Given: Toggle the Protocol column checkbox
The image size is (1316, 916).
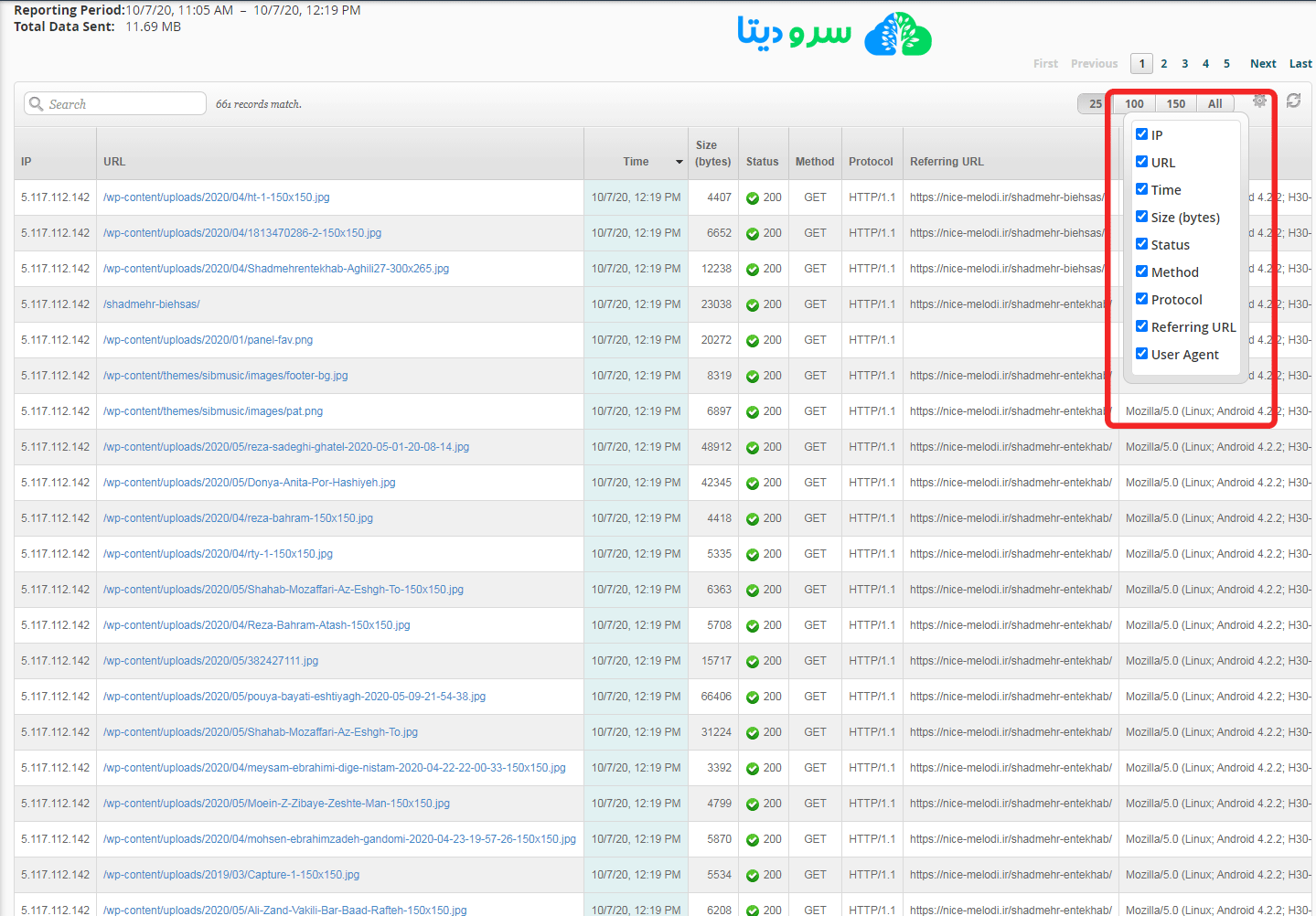Looking at the screenshot, I should point(1141,299).
